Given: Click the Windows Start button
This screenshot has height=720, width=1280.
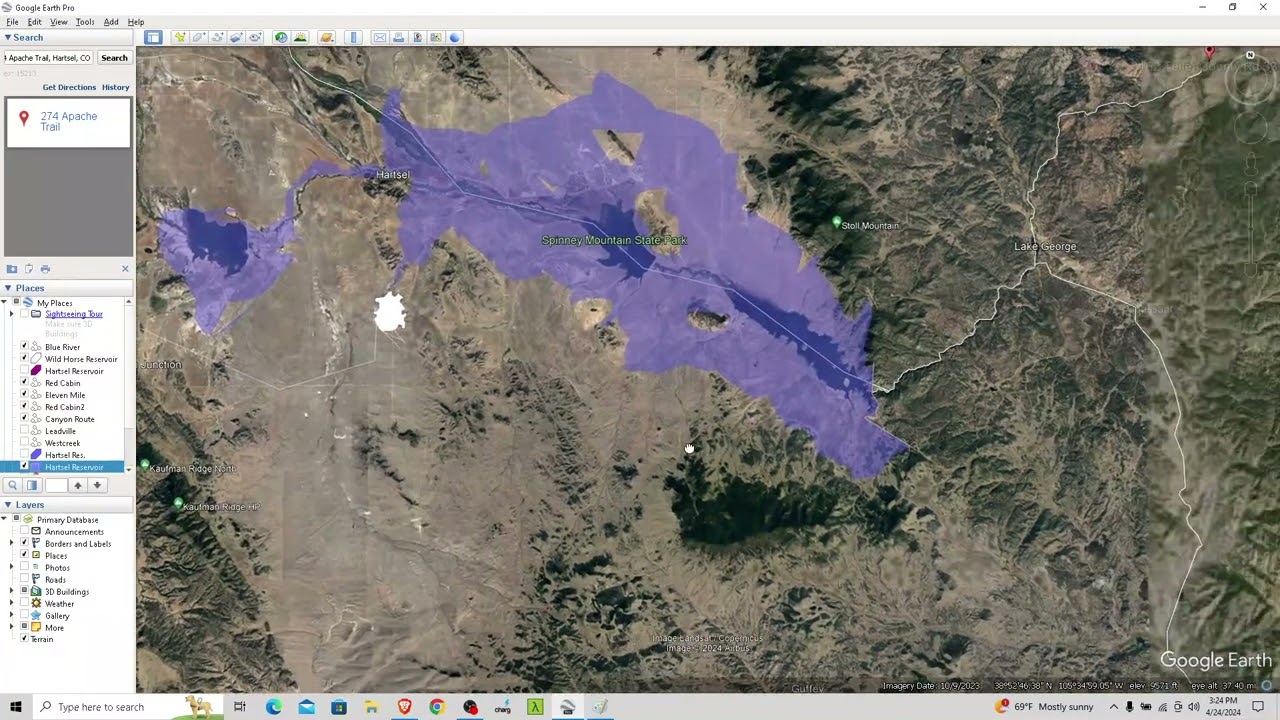Looking at the screenshot, I should (x=16, y=707).
